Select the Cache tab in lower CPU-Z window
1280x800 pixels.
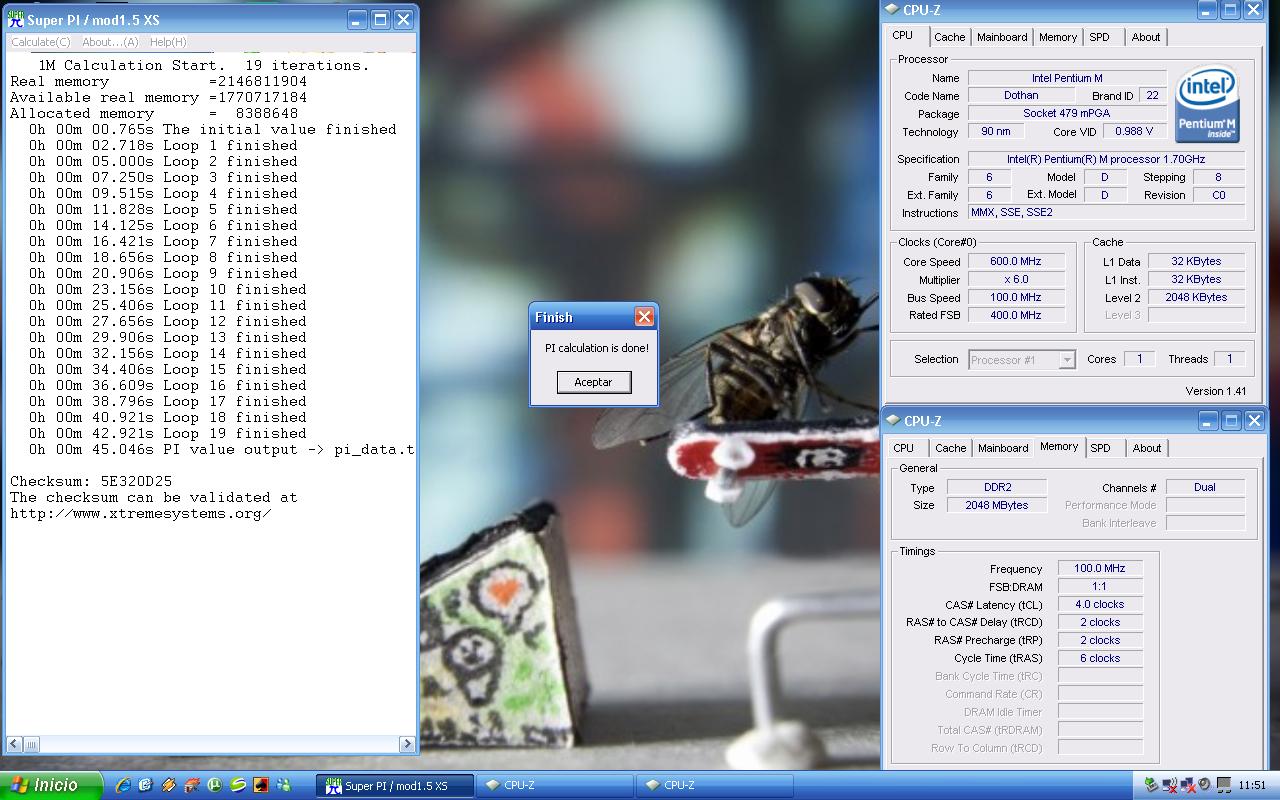pyautogui.click(x=950, y=448)
